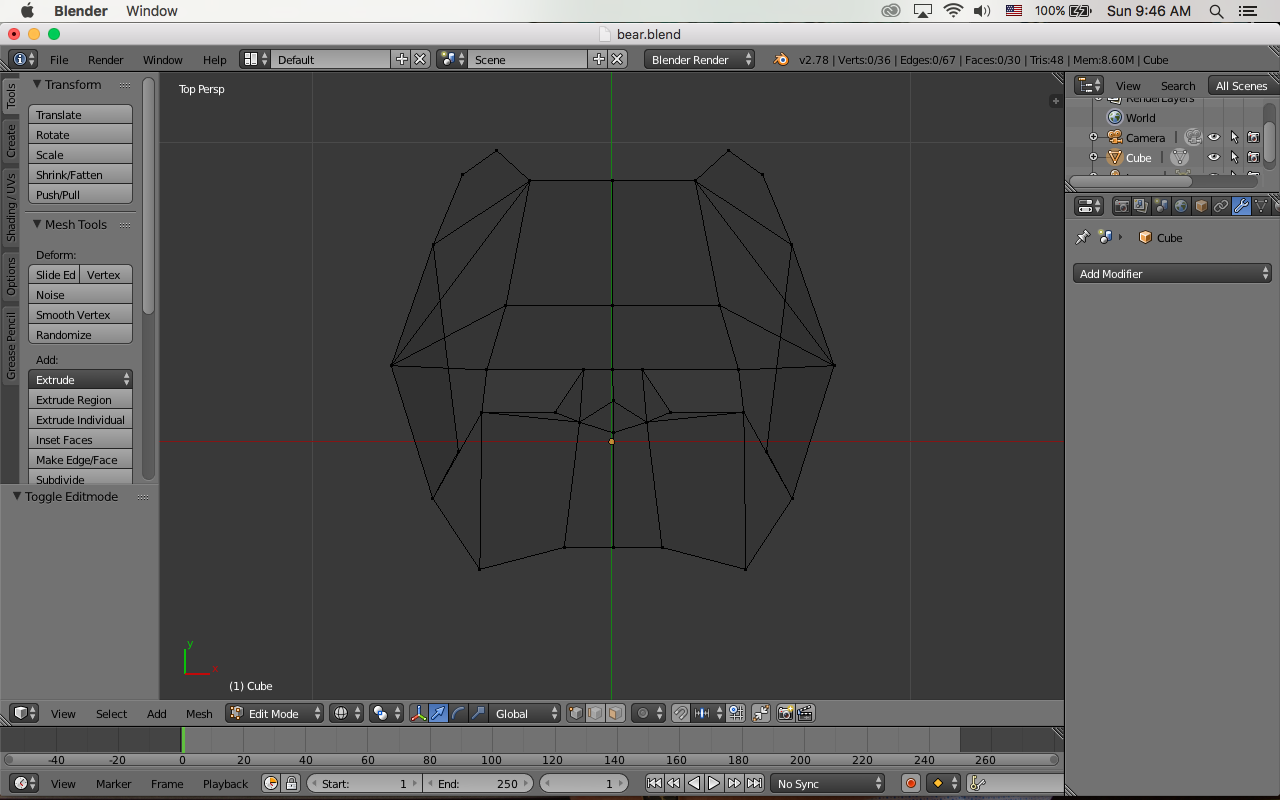Jump to the last frame
This screenshot has height=800, width=1280.
pos(754,783)
